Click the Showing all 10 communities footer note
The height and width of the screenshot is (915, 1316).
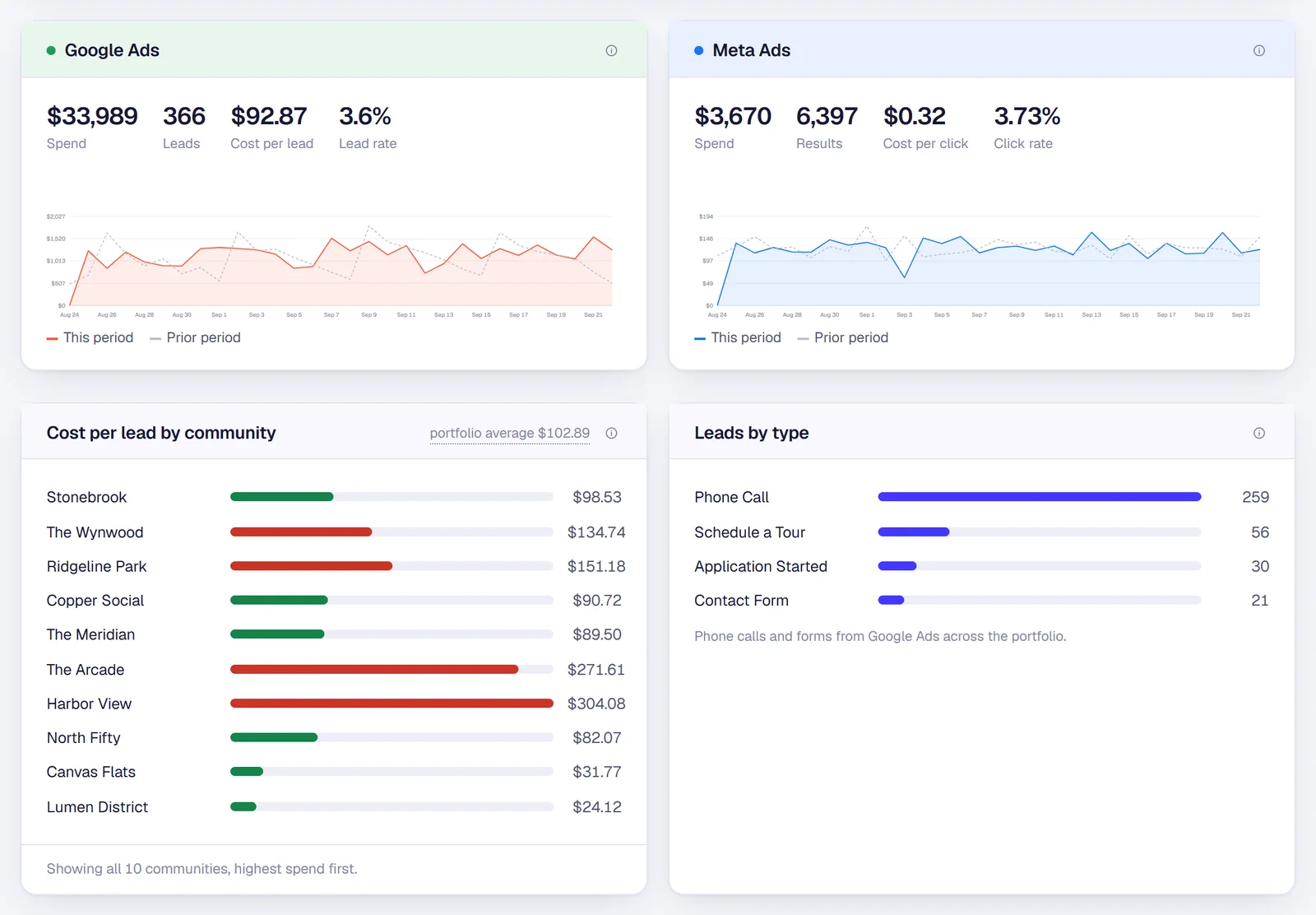coord(202,869)
